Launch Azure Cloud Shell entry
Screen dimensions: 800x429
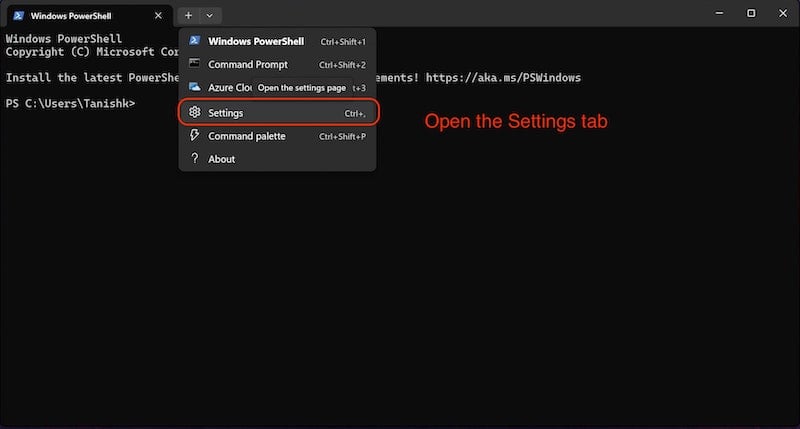pyautogui.click(x=278, y=88)
